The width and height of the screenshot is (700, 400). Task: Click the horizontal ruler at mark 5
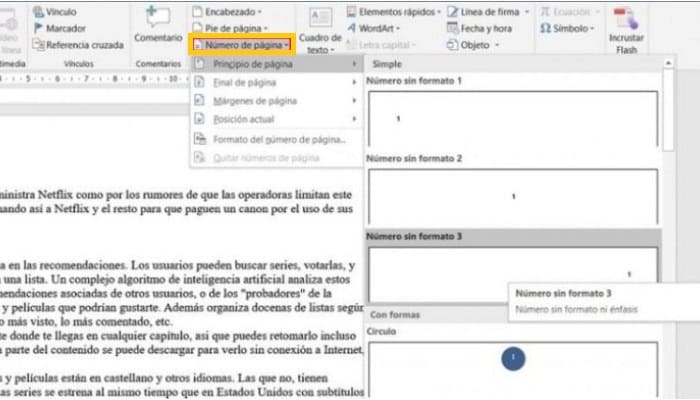28,79
